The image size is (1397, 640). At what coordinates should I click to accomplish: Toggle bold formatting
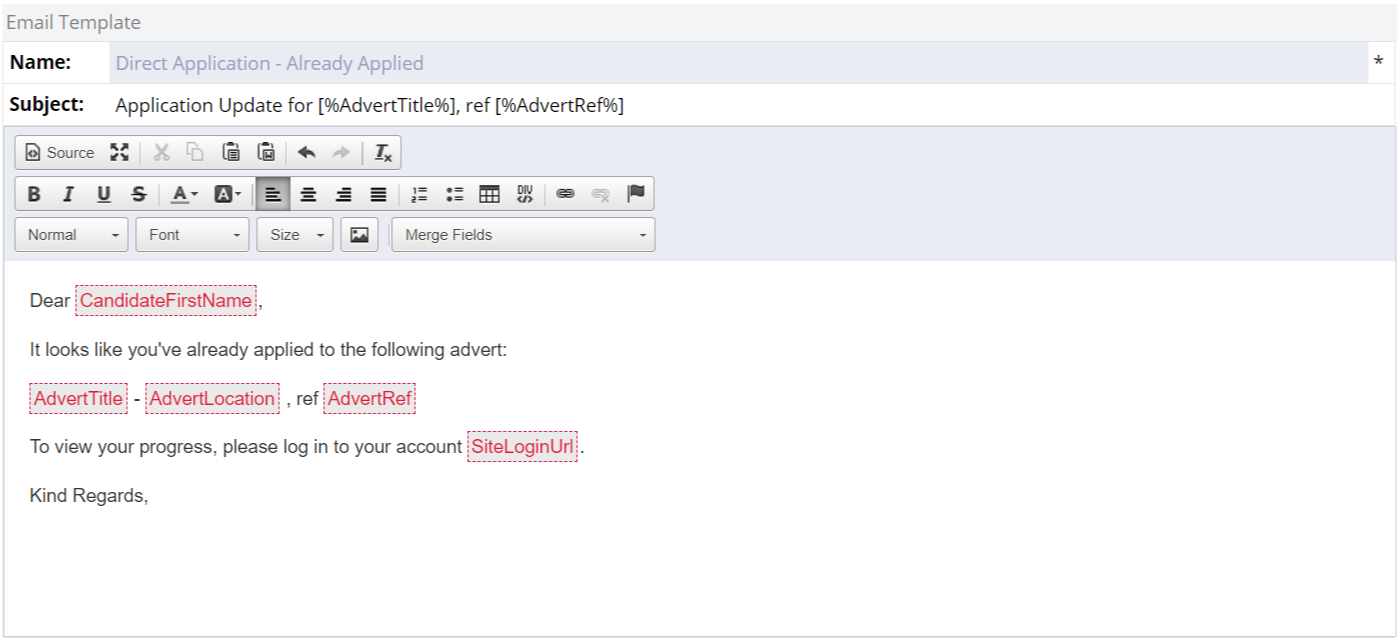tap(34, 194)
